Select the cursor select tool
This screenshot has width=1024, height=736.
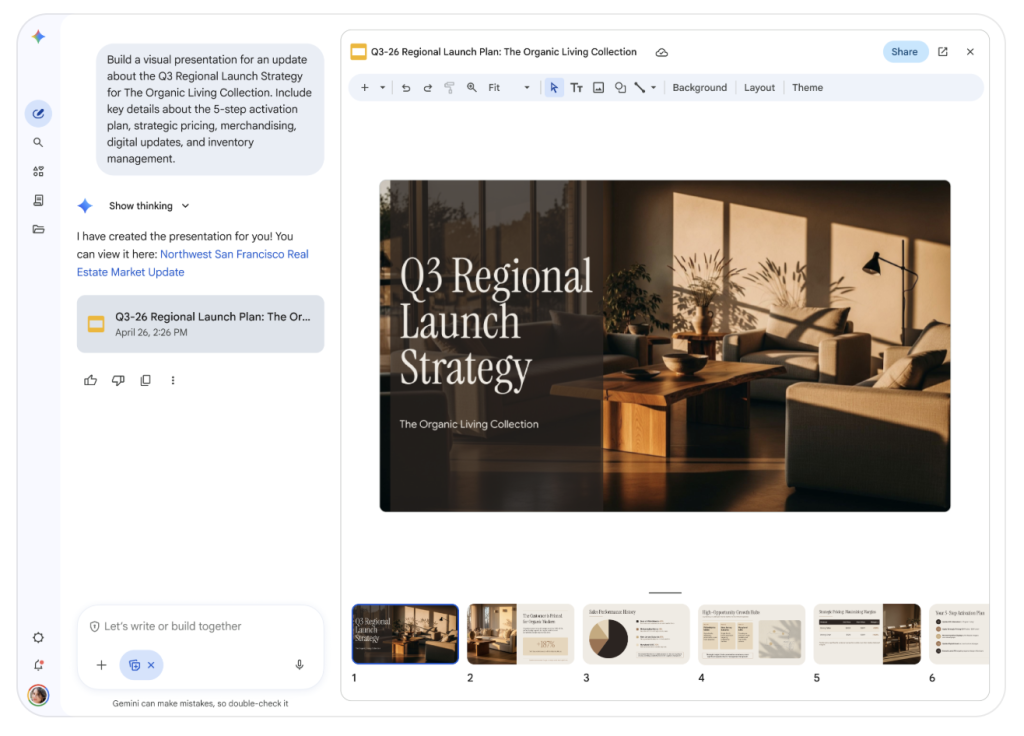(554, 88)
